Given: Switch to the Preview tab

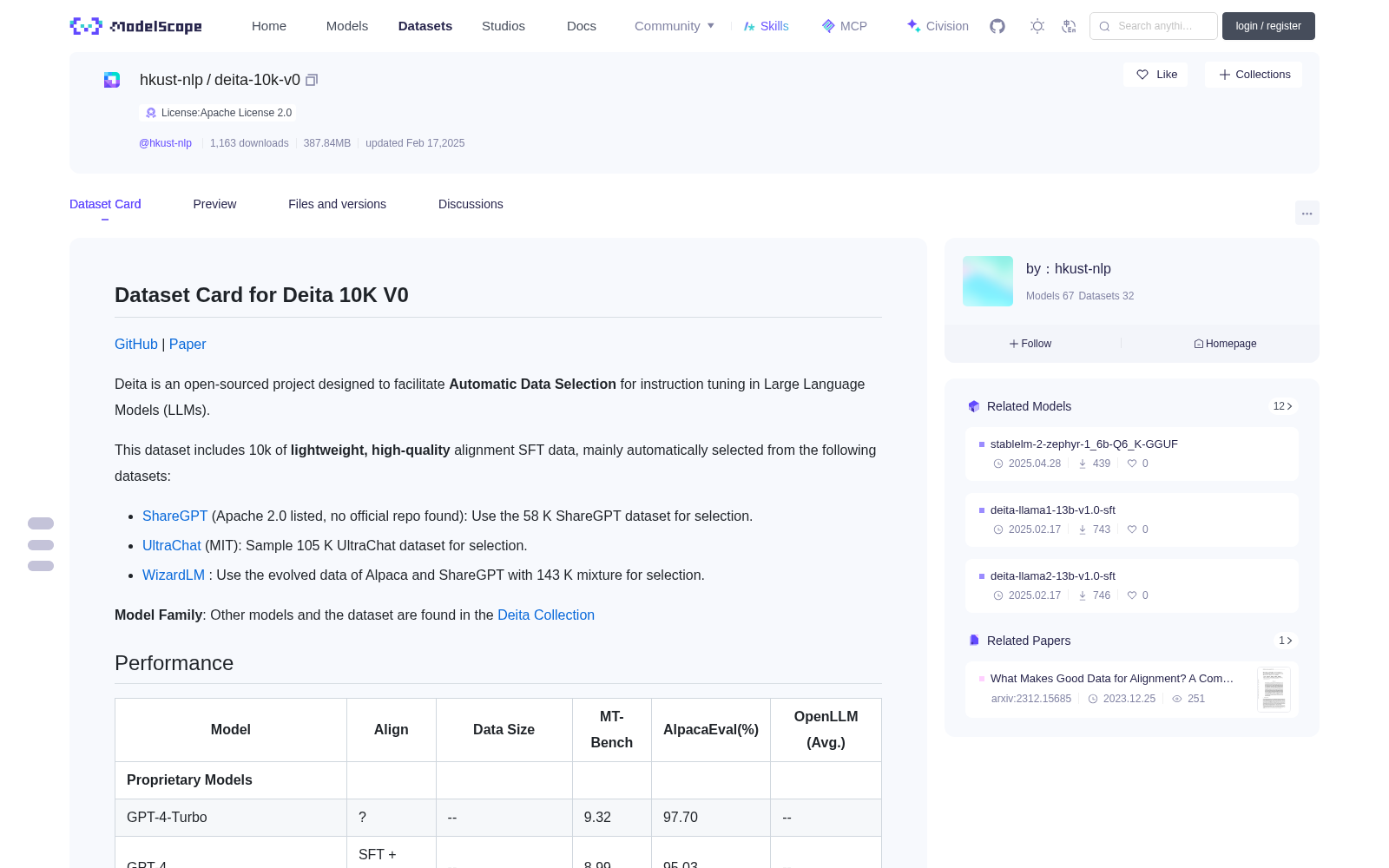Looking at the screenshot, I should 214,204.
